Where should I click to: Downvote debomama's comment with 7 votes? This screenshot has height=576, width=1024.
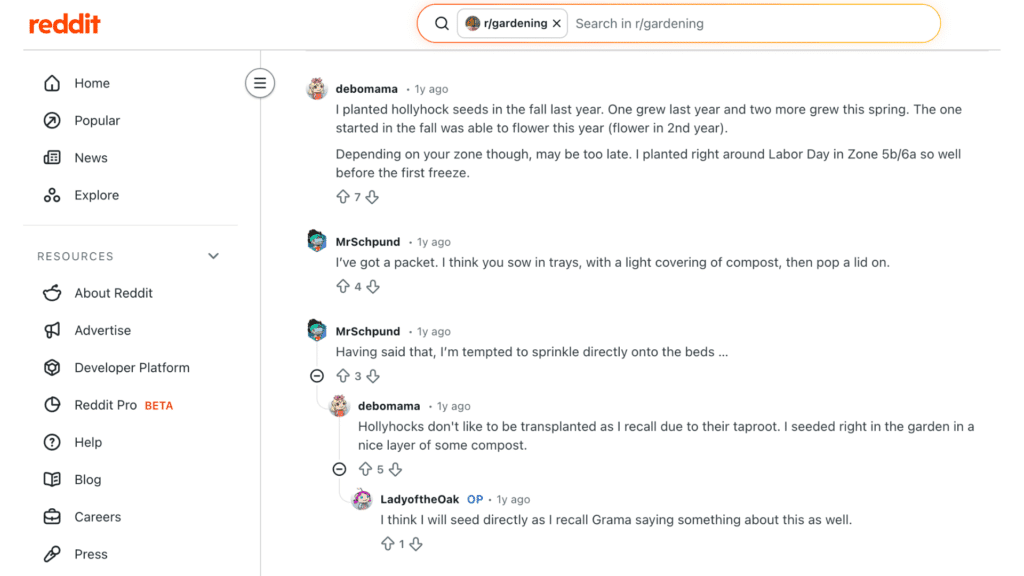tap(372, 197)
